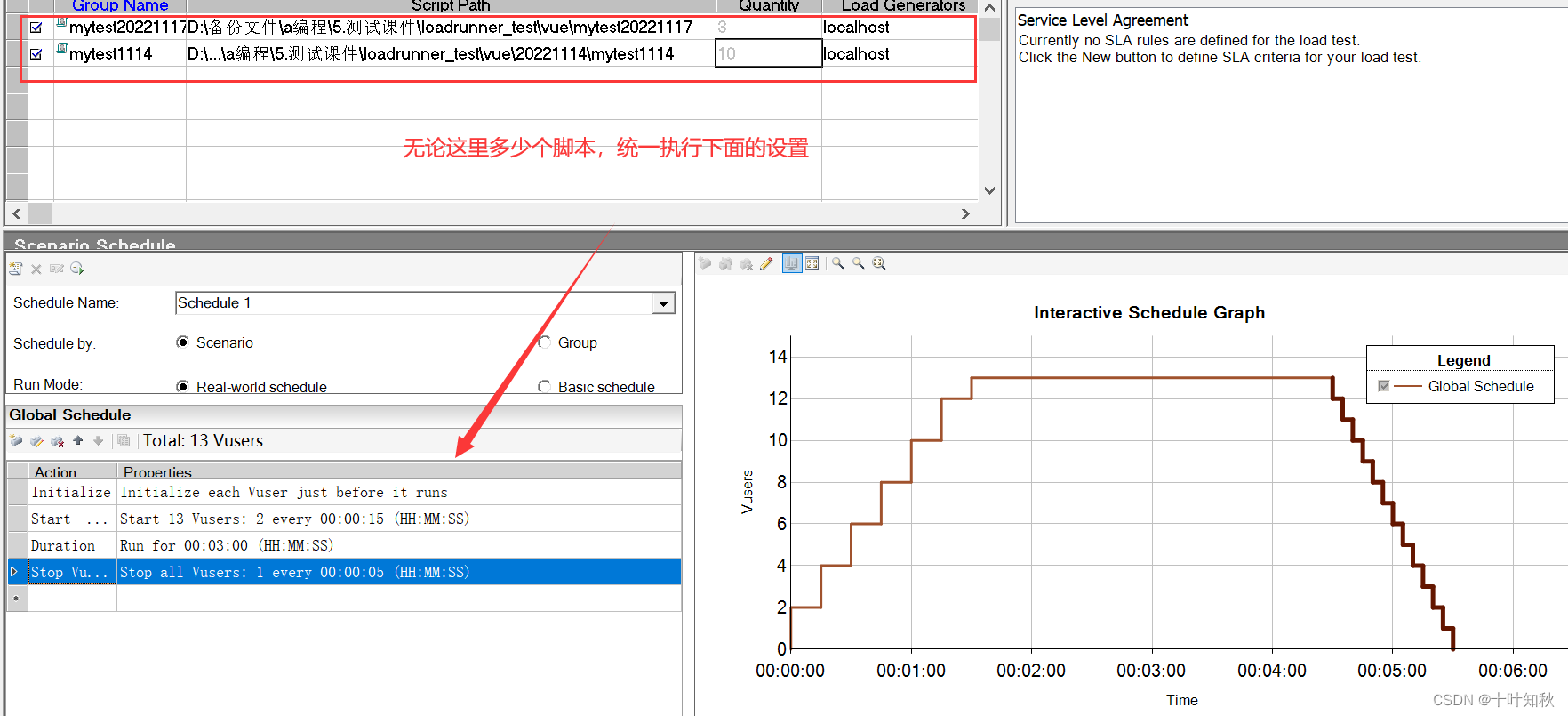This screenshot has height=716, width=1568.
Task: Toggle the graph view mode monitor icon
Action: 791,263
